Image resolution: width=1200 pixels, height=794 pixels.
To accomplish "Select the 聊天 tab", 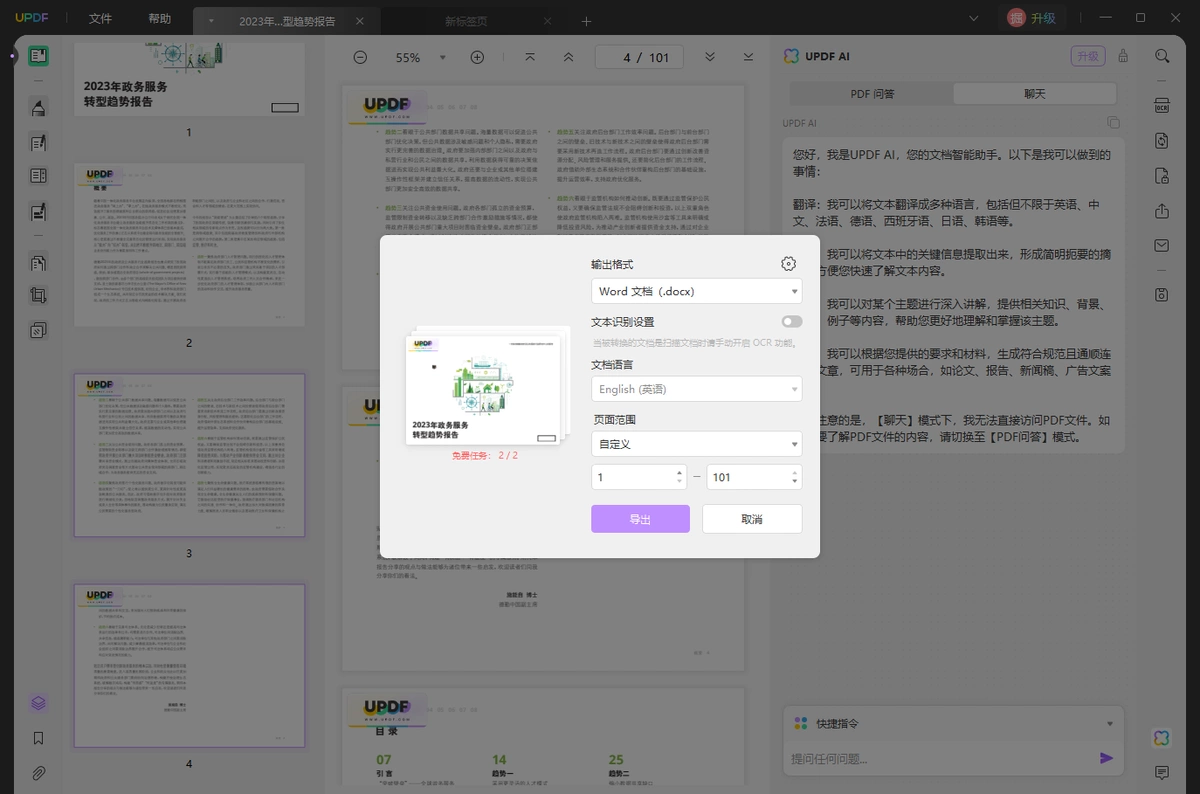I will pyautogui.click(x=1034, y=93).
